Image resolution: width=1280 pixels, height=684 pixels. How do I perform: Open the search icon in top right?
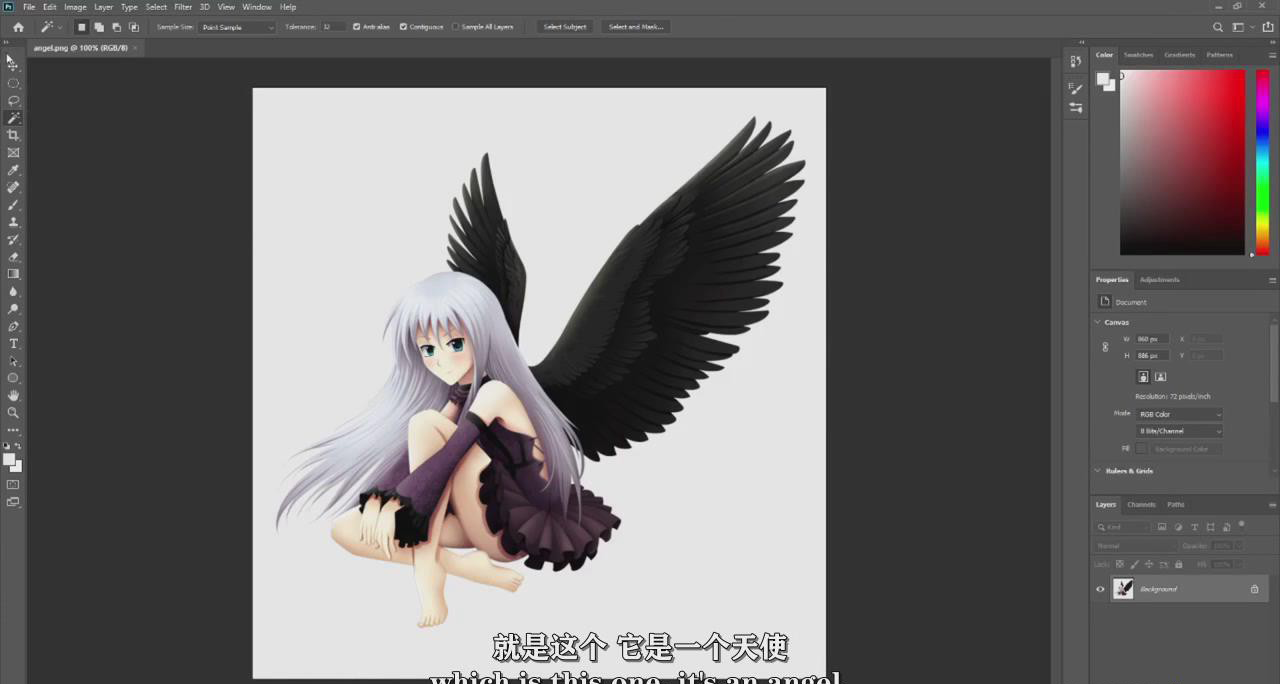[x=1217, y=27]
